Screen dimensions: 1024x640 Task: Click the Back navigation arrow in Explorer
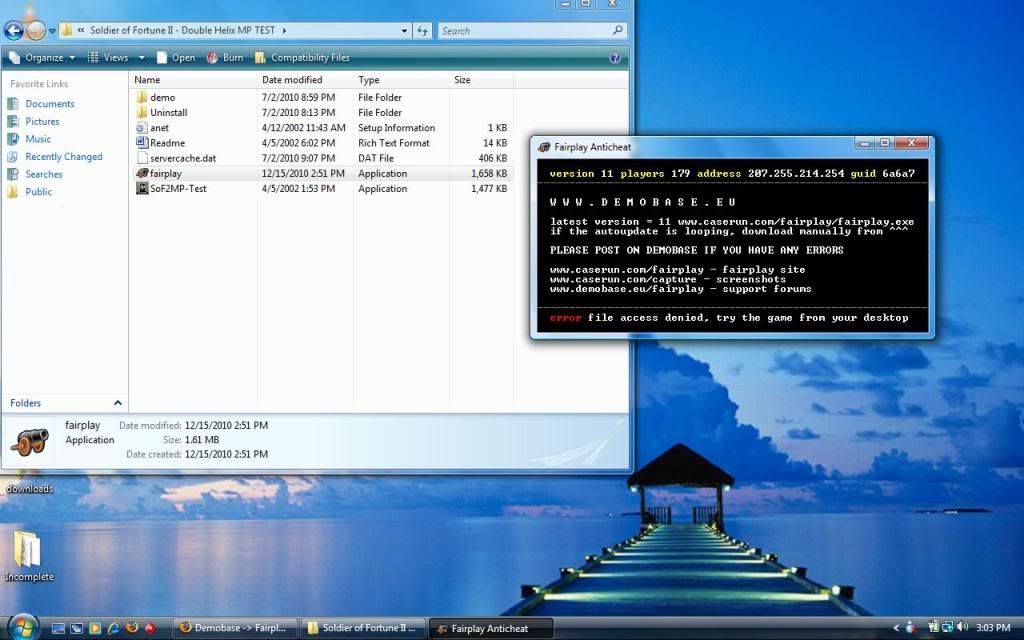click(14, 31)
